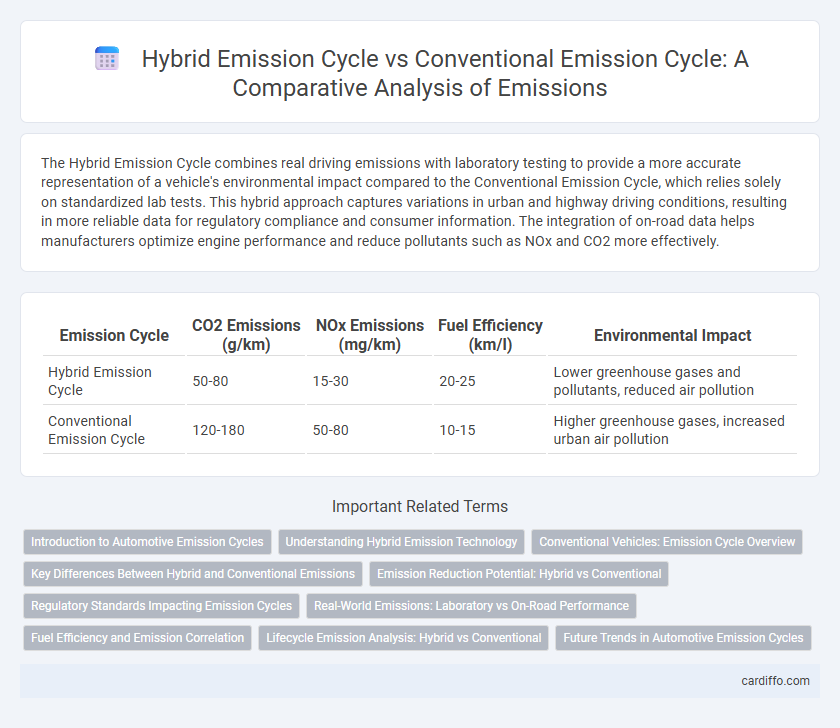Click the '50-80' NOx value for Conventional
Image resolution: width=840 pixels, height=728 pixels.
370,430
